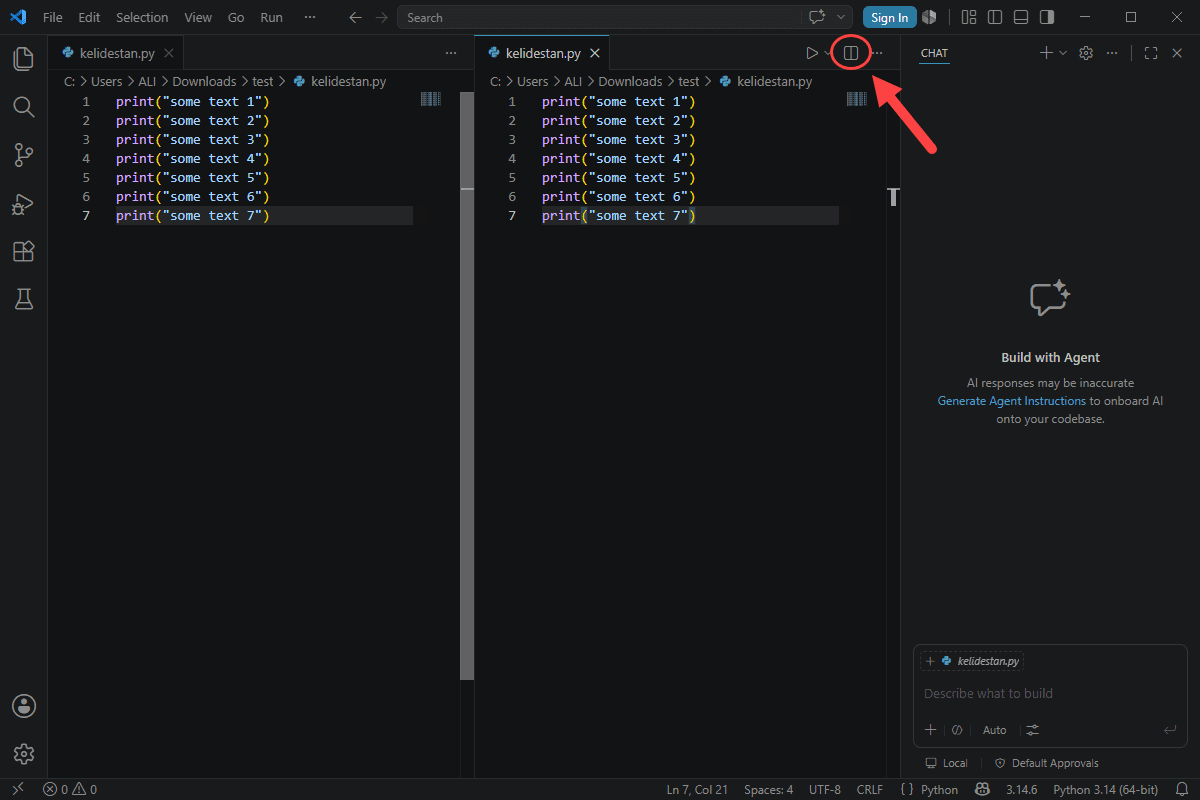This screenshot has height=800, width=1200.
Task: Open the Search view in activity bar
Action: click(24, 107)
